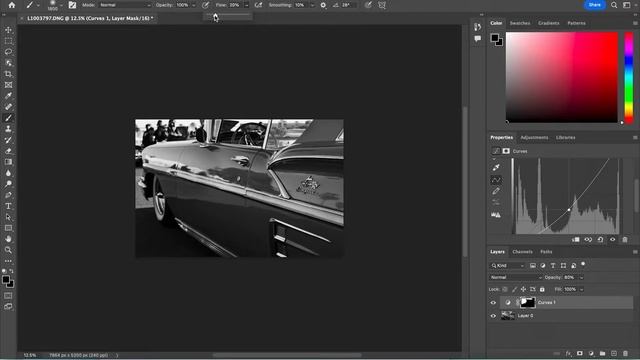
Task: Open the brush Mode dropdown
Action: (124, 5)
